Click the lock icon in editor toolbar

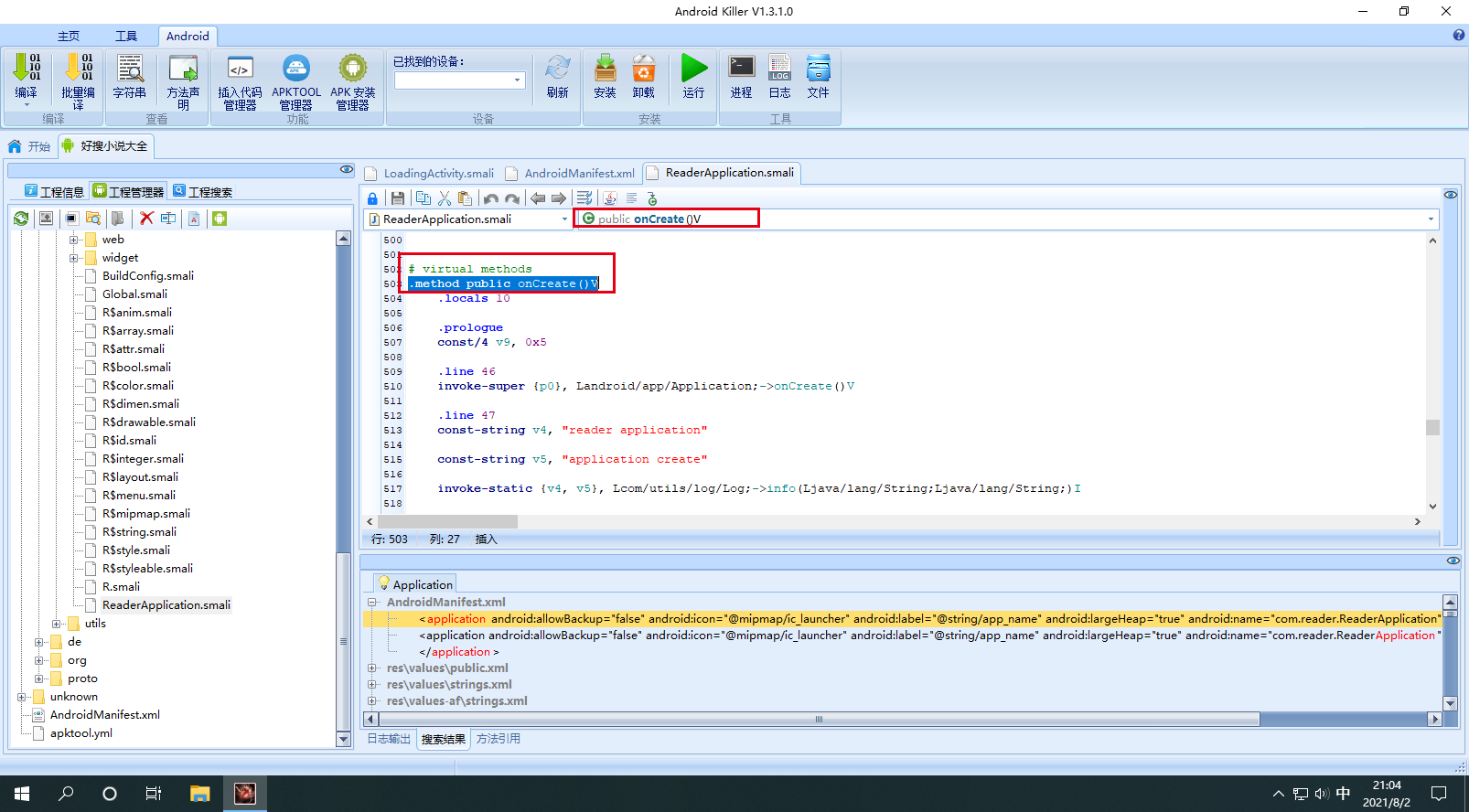tap(372, 198)
